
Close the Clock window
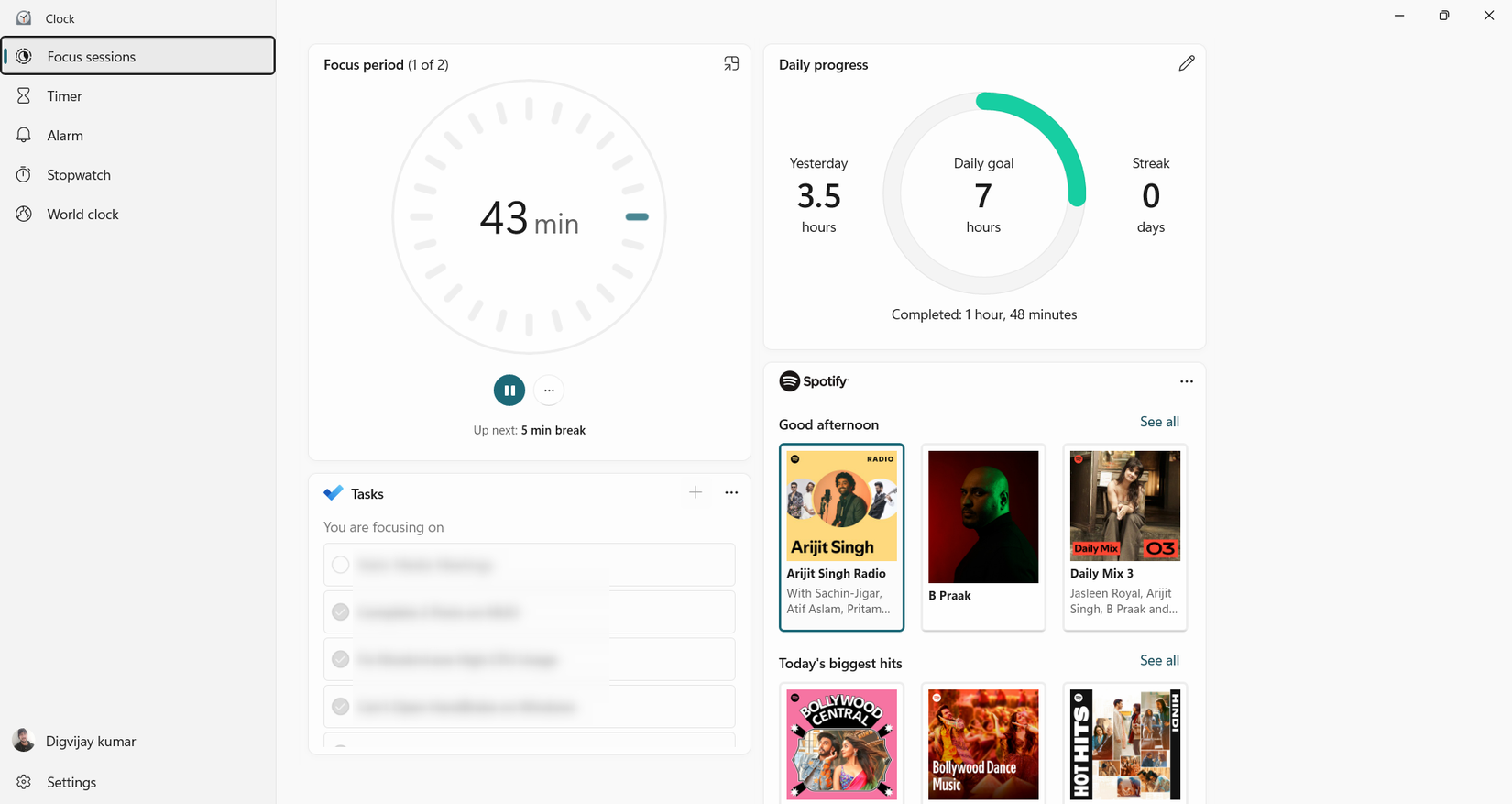pos(1489,16)
